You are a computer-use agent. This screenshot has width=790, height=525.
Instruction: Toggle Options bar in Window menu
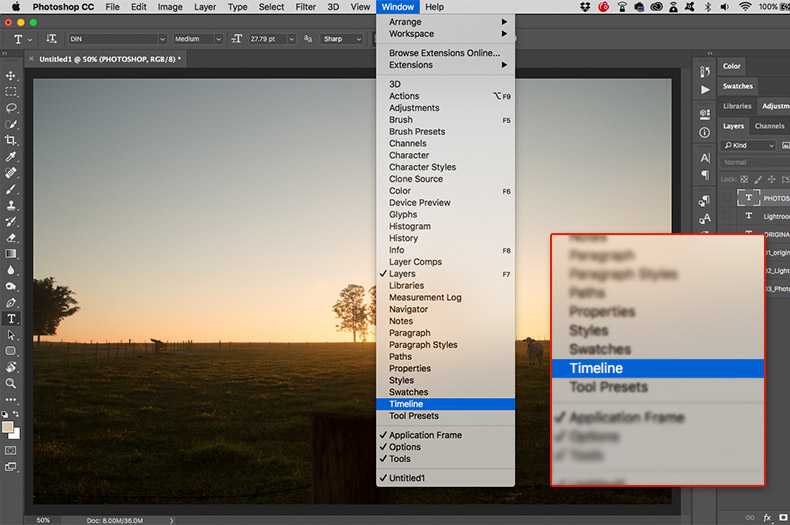pos(445,447)
